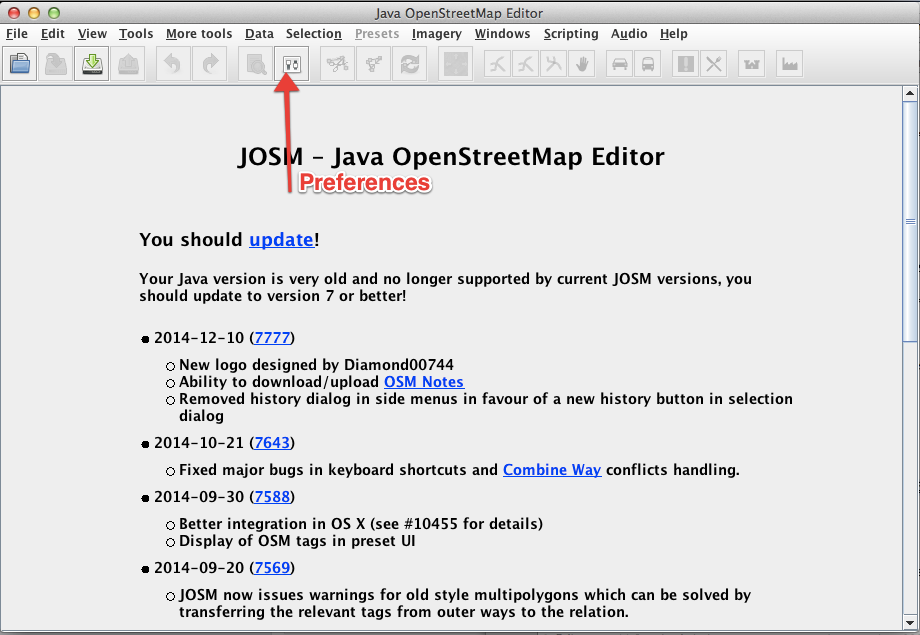Follow the "update" link
The height and width of the screenshot is (635, 920).
pyautogui.click(x=282, y=240)
